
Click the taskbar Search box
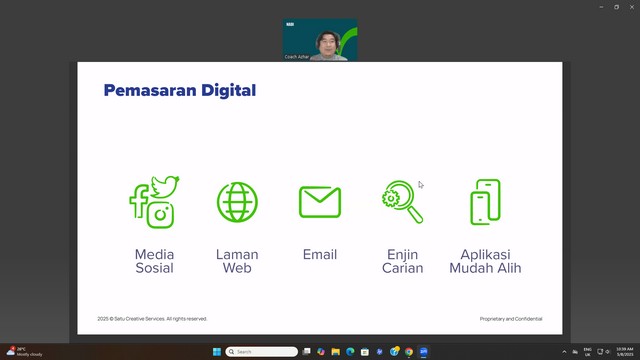[262, 351]
